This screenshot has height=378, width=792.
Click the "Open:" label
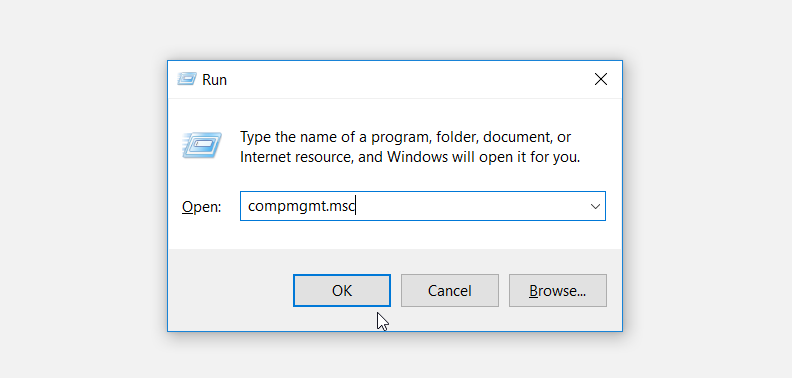tap(202, 207)
